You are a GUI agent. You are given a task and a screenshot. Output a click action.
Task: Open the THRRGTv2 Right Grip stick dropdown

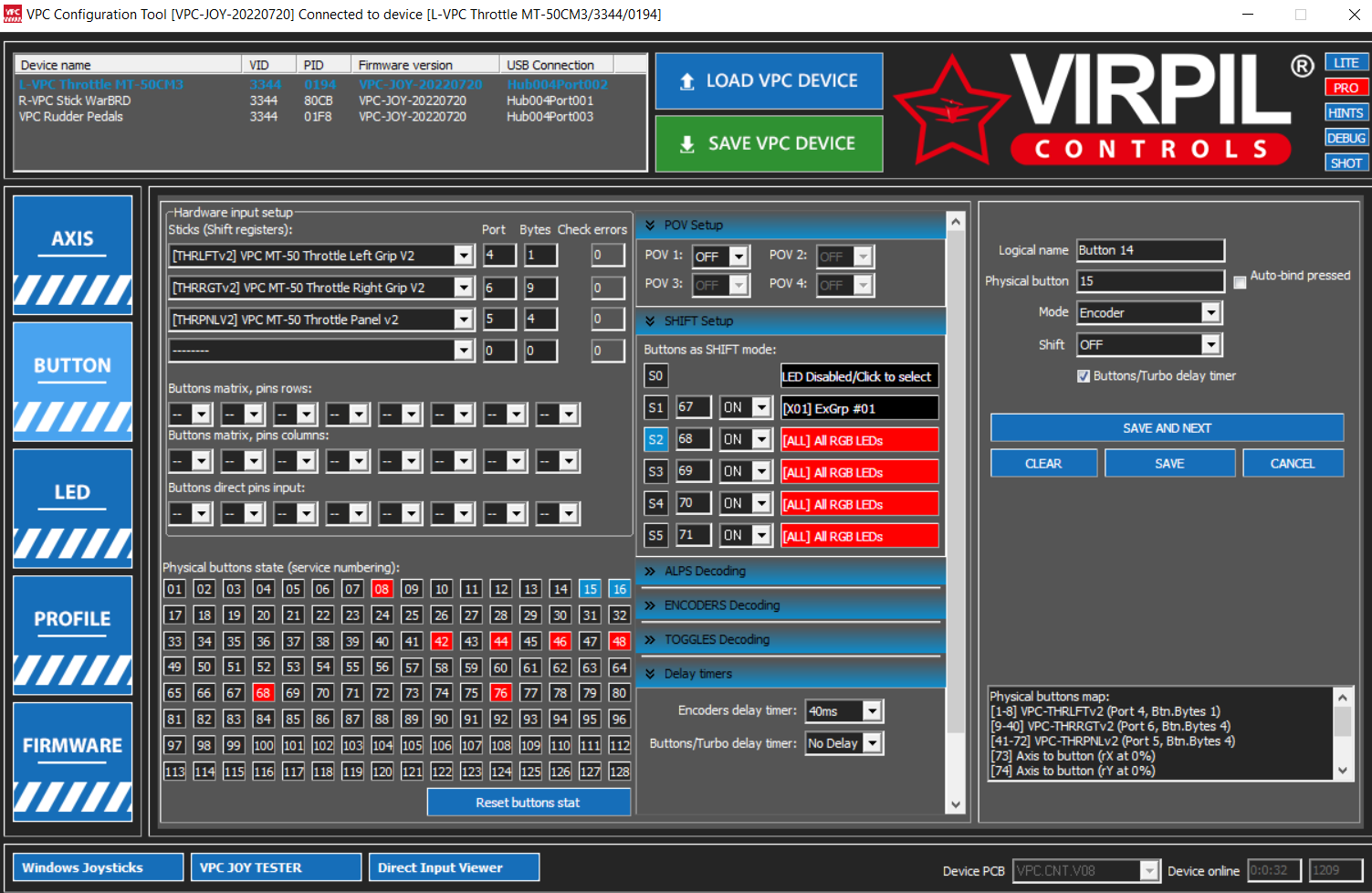[464, 288]
